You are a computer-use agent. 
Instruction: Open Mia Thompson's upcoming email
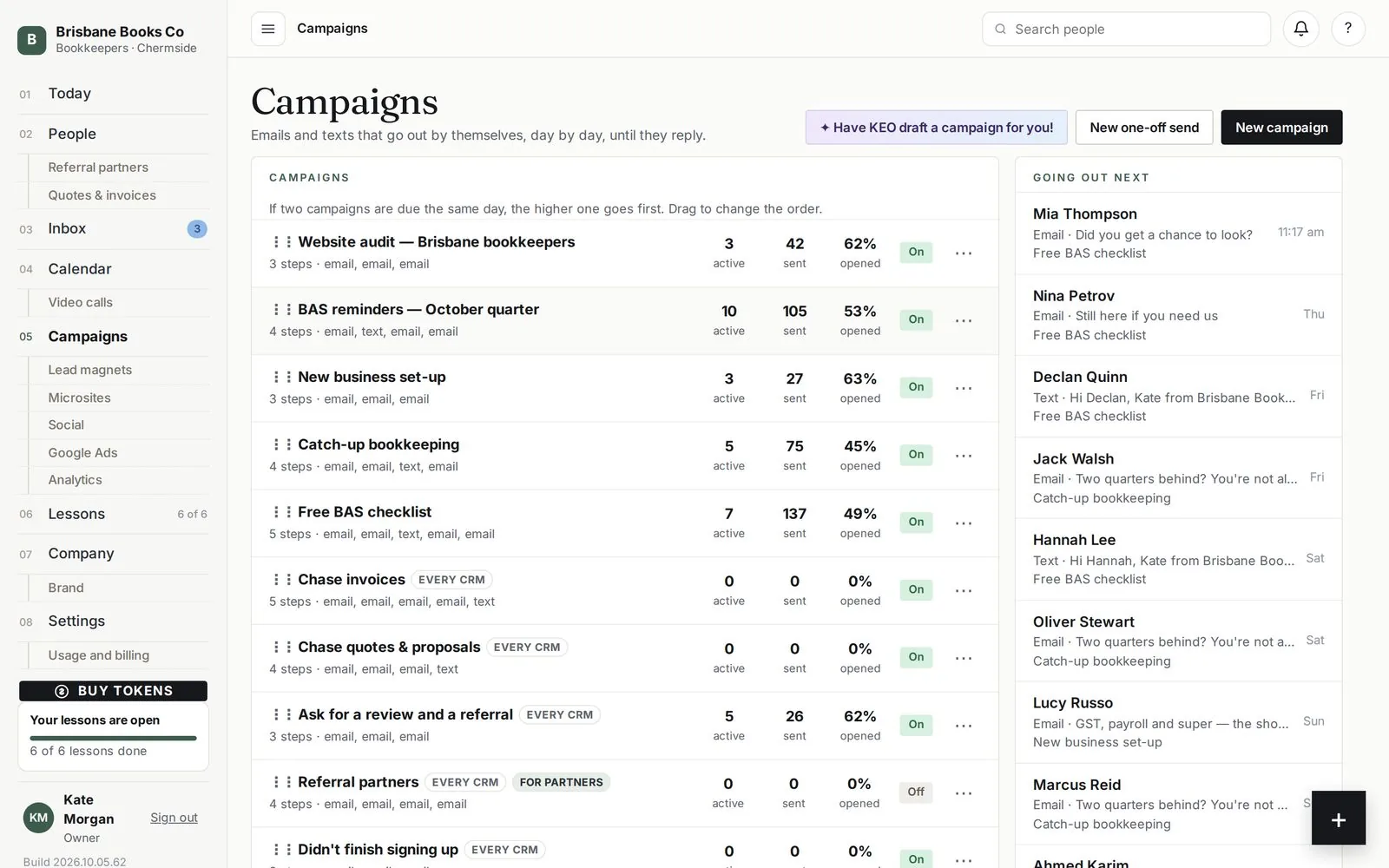coord(1178,233)
